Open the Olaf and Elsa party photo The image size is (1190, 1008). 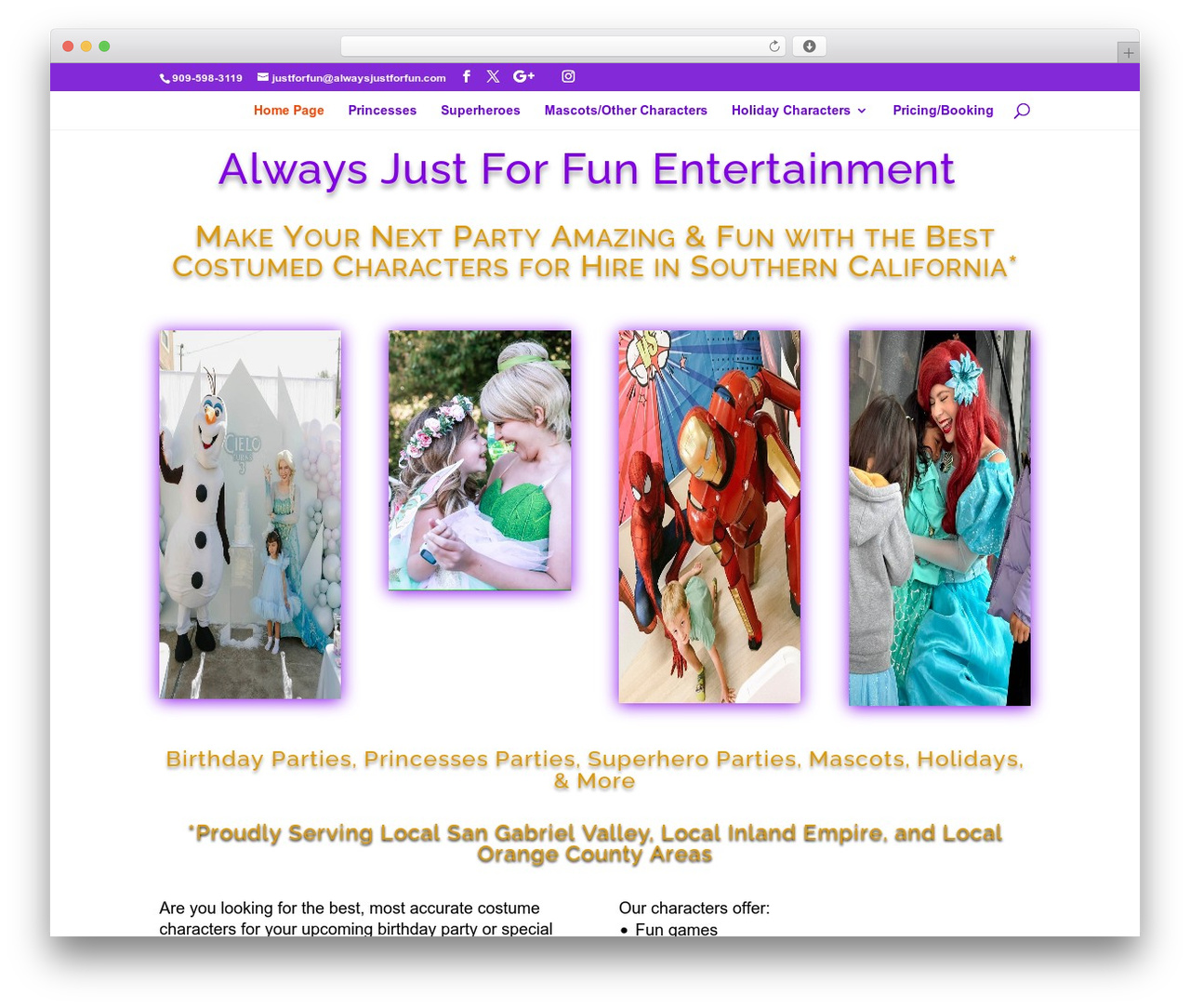(250, 514)
